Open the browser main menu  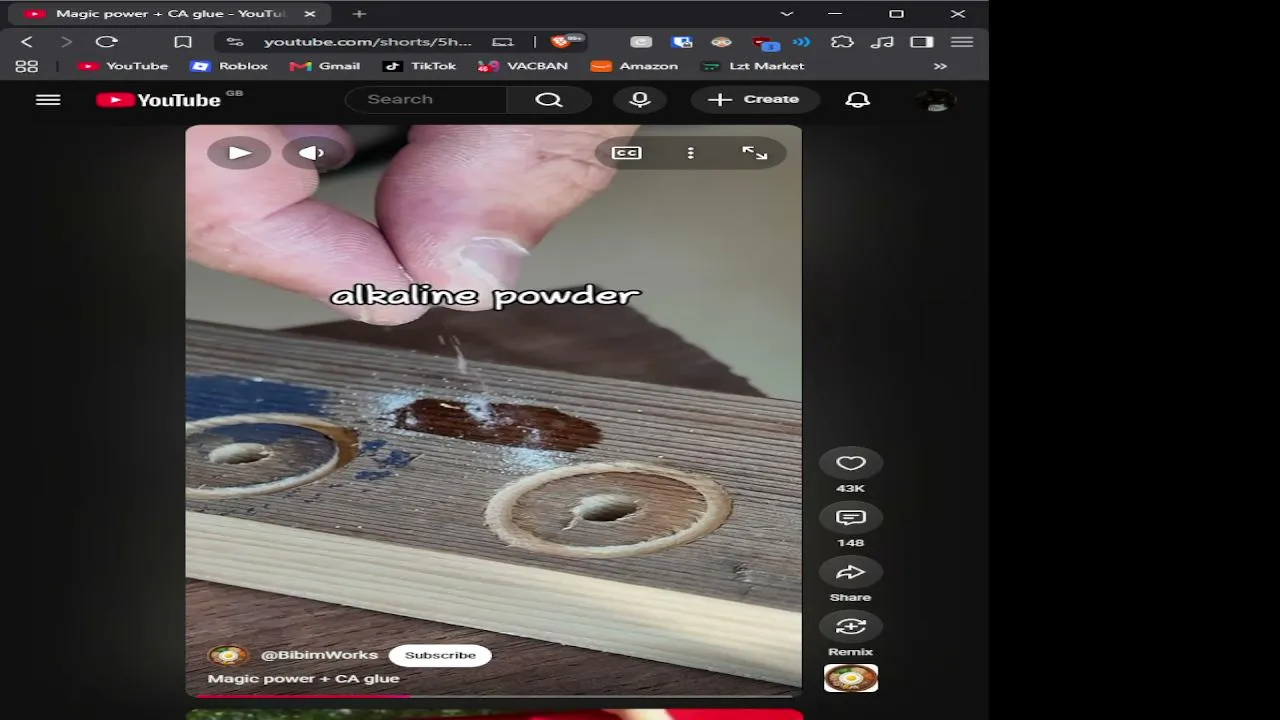click(x=962, y=42)
